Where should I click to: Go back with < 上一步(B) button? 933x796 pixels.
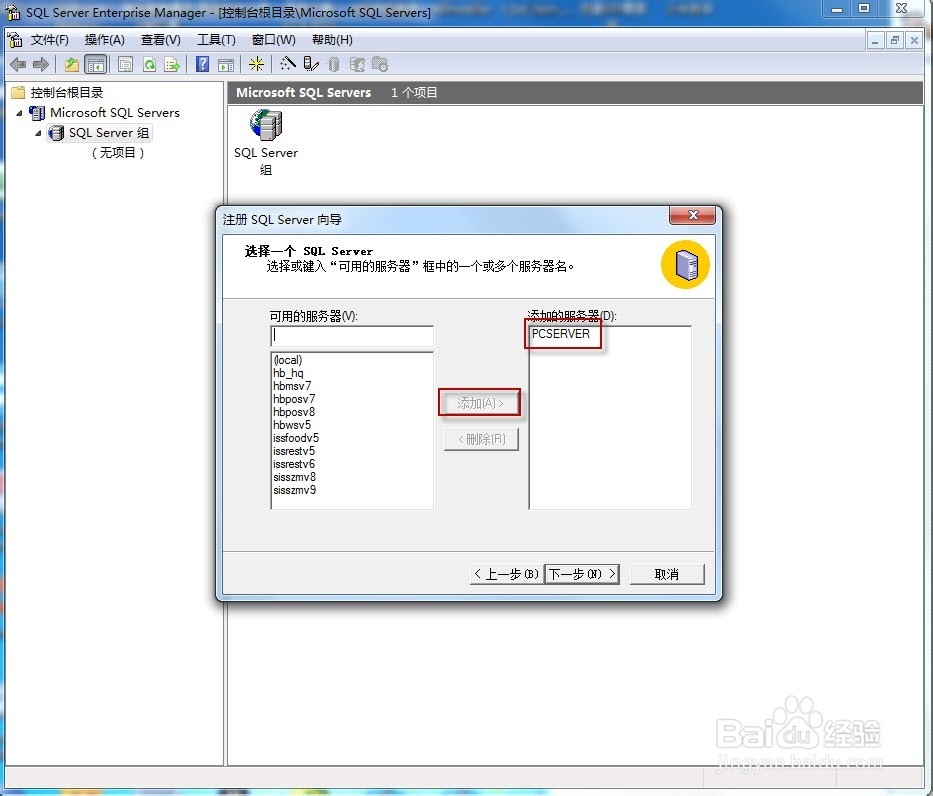506,574
